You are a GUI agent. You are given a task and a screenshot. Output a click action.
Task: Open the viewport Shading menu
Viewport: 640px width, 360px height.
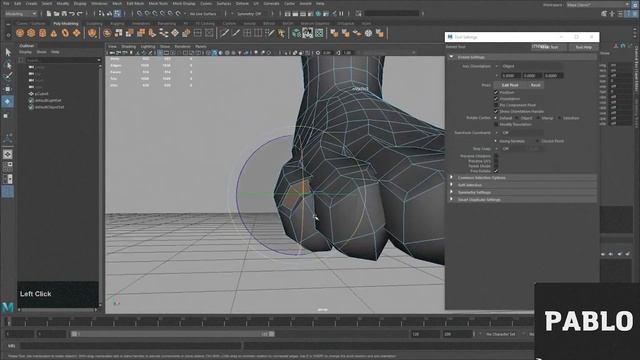tap(128, 47)
